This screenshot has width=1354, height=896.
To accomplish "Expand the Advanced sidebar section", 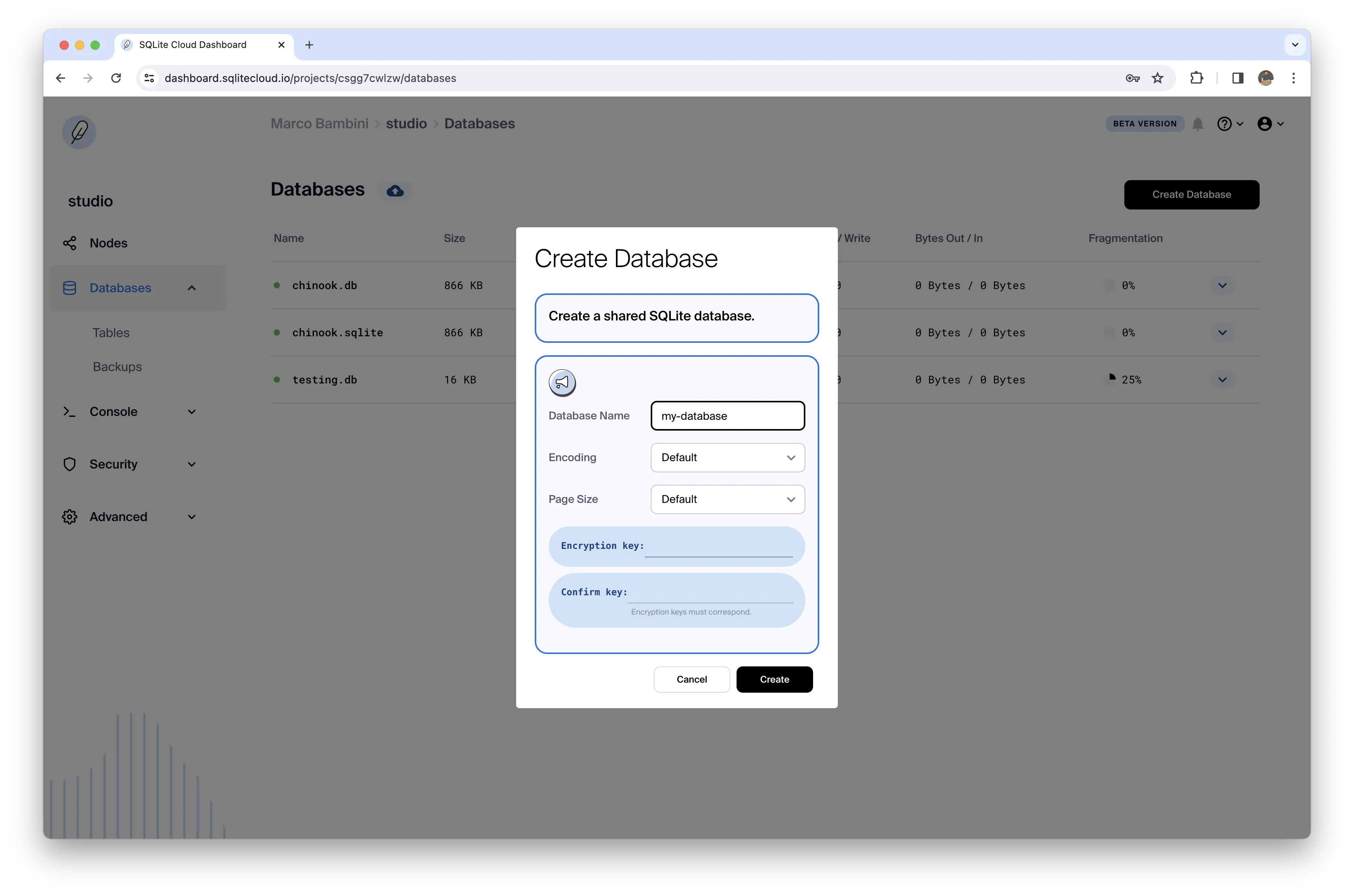I will pyautogui.click(x=191, y=516).
